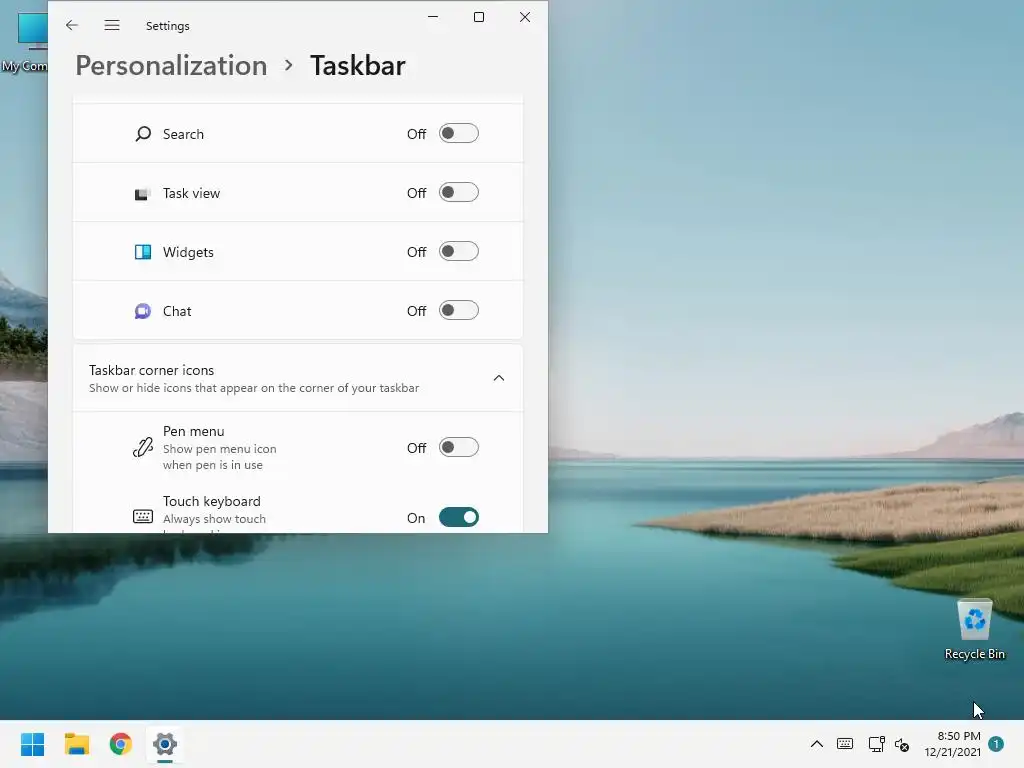Go back using the Settings back arrow
This screenshot has width=1024, height=768.
coord(72,25)
